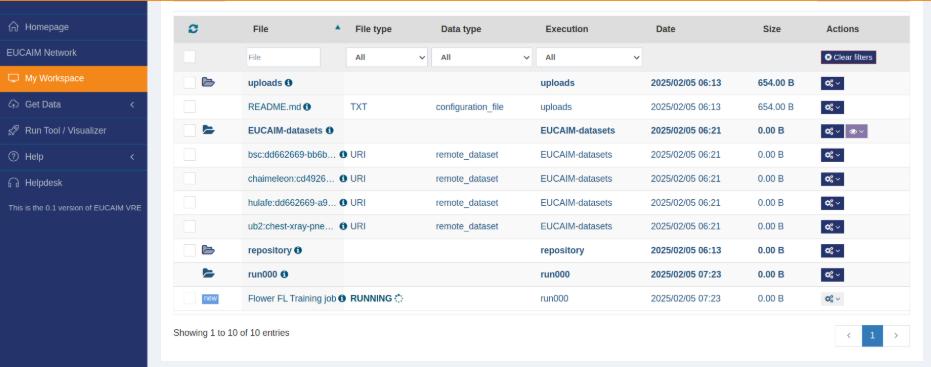Viewport: 931px width, 367px height.
Task: Select My Workspace in sidebar
Action: [74, 78]
